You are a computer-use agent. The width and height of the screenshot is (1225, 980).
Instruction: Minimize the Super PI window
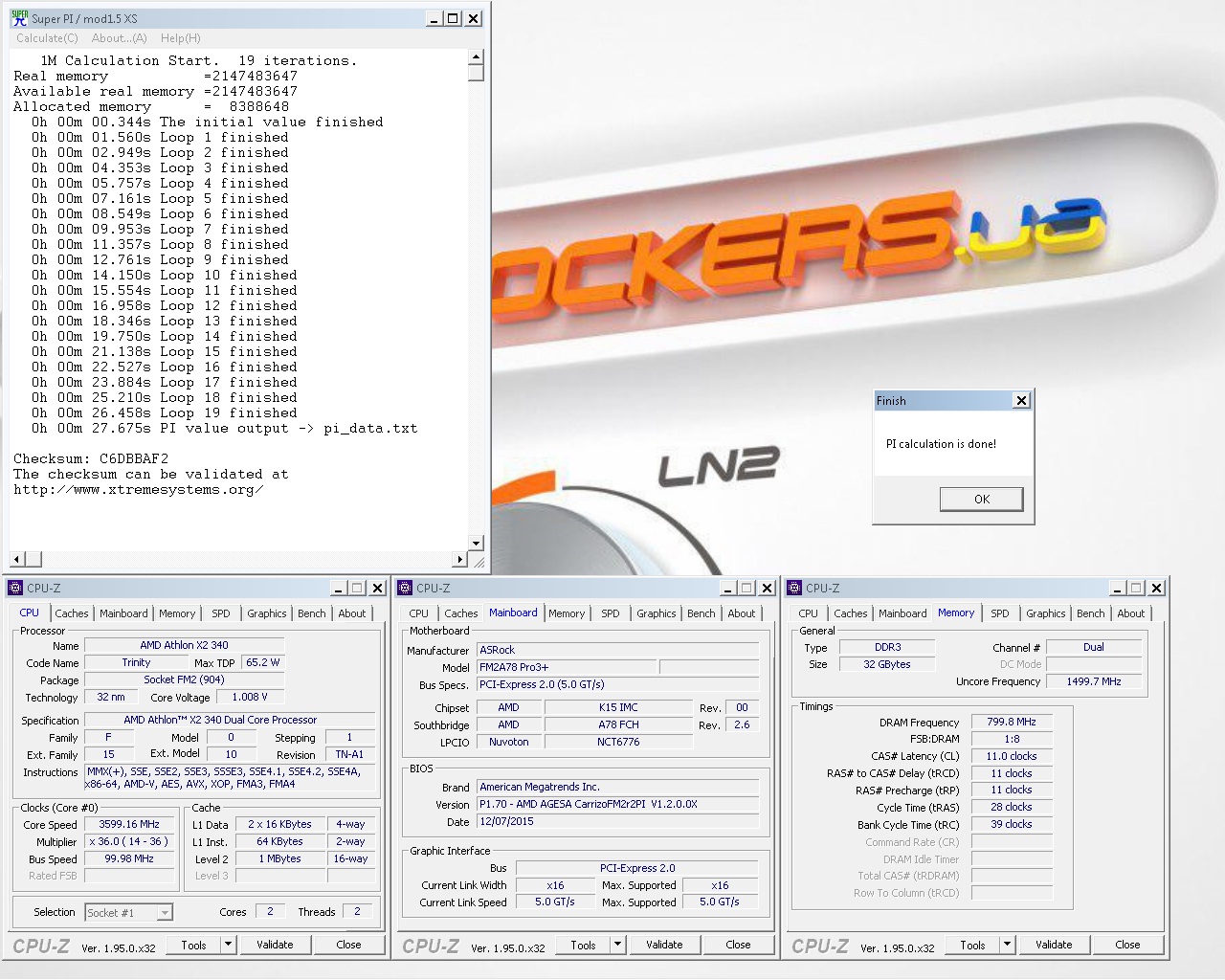(x=434, y=18)
